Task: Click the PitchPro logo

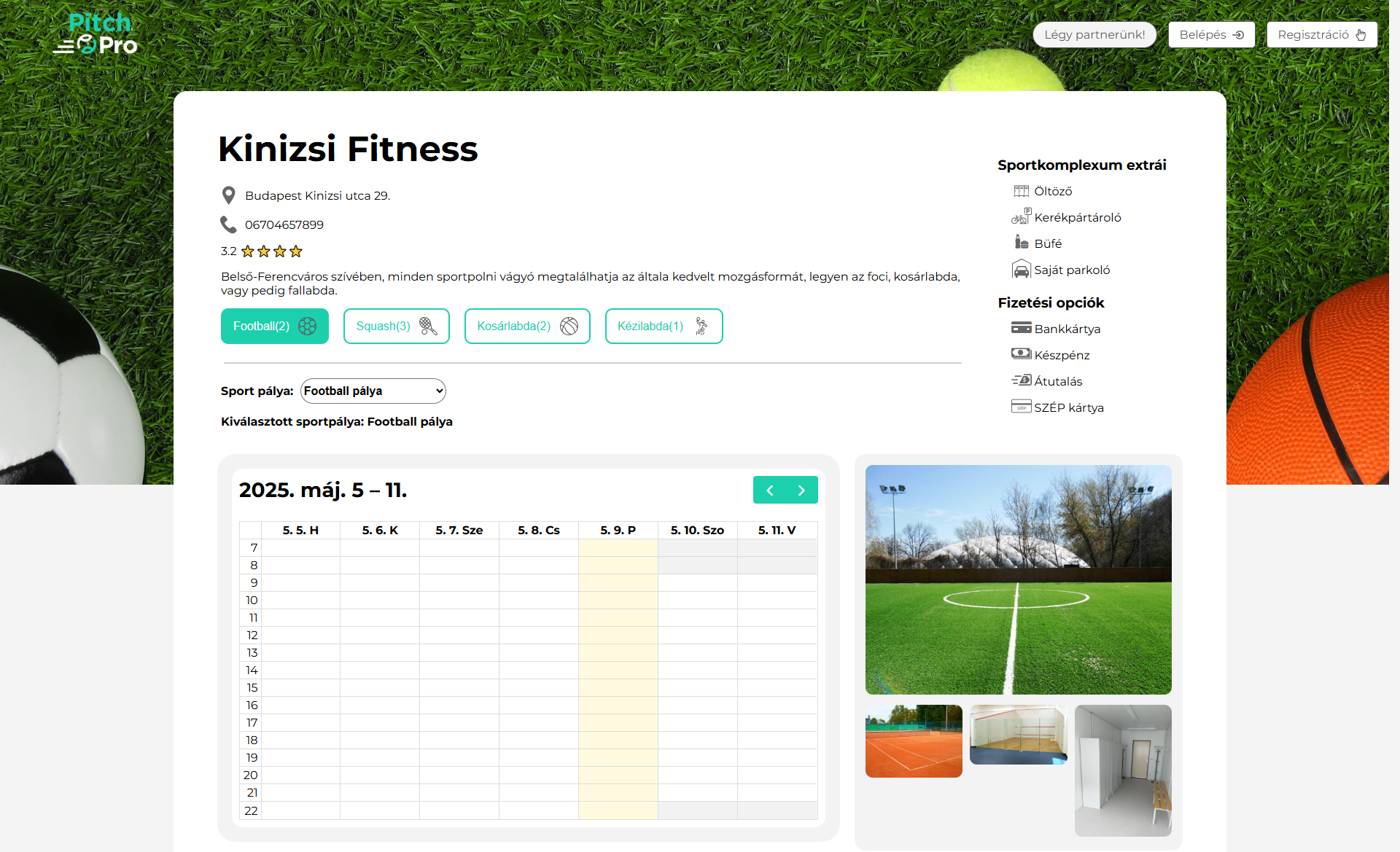Action: point(96,34)
